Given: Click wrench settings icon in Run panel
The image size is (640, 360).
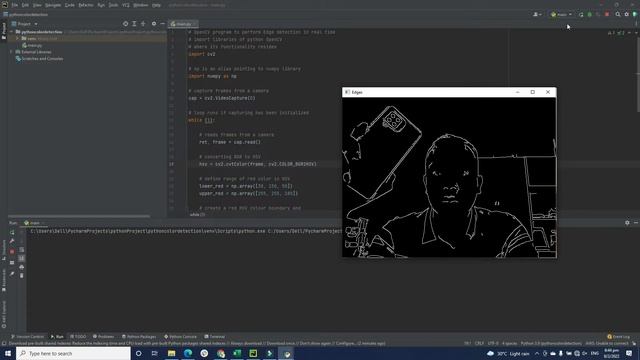Looking at the screenshot, I should point(12,241).
